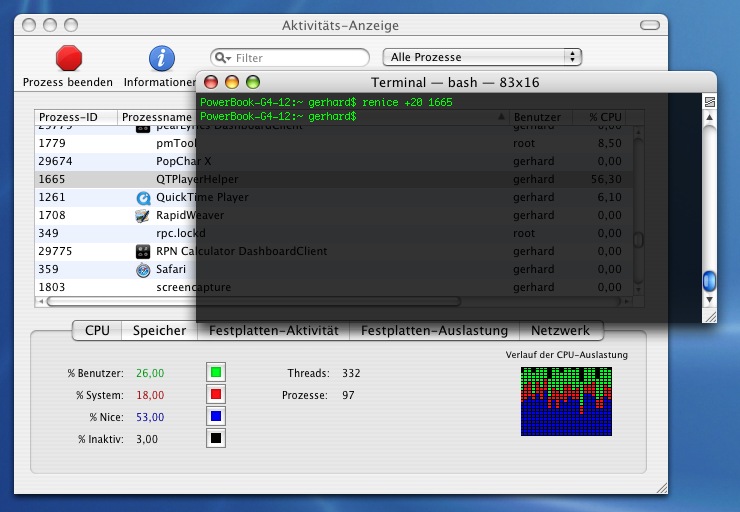The width and height of the screenshot is (740, 512).
Task: Select RPN Calculator DashboardClient icon
Action: [x=143, y=251]
